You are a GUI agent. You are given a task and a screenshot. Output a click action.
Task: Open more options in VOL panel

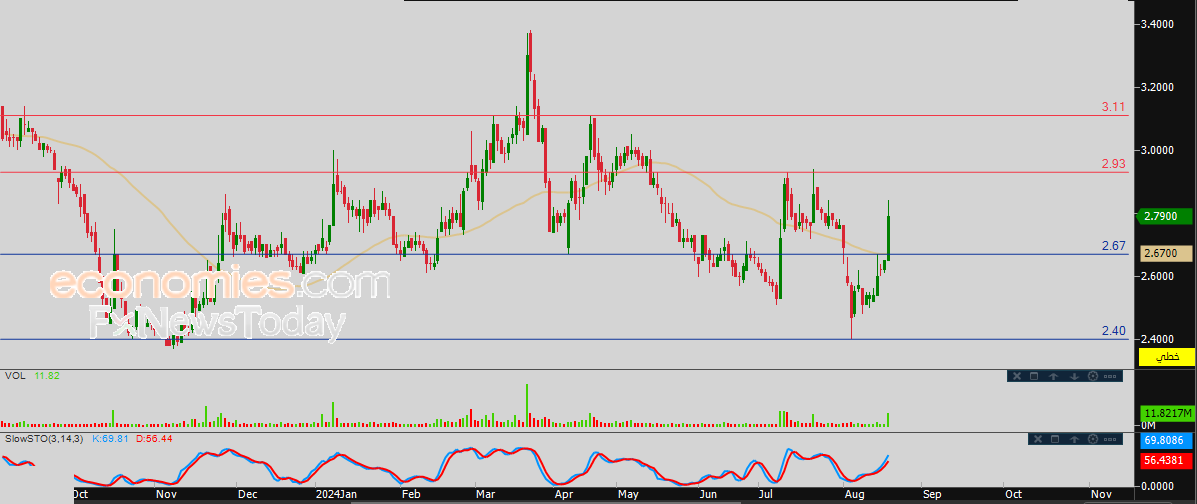click(1110, 376)
